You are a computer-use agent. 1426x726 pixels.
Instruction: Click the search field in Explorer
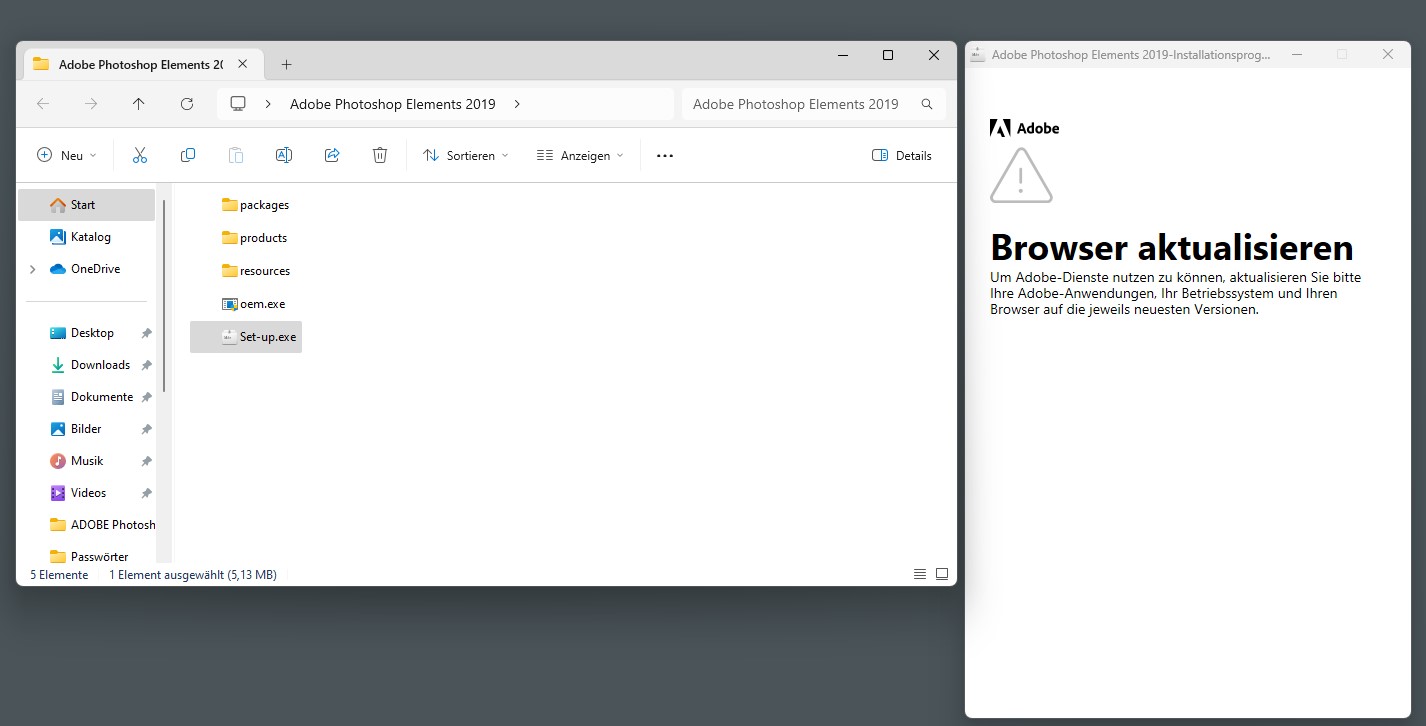pyautogui.click(x=813, y=104)
